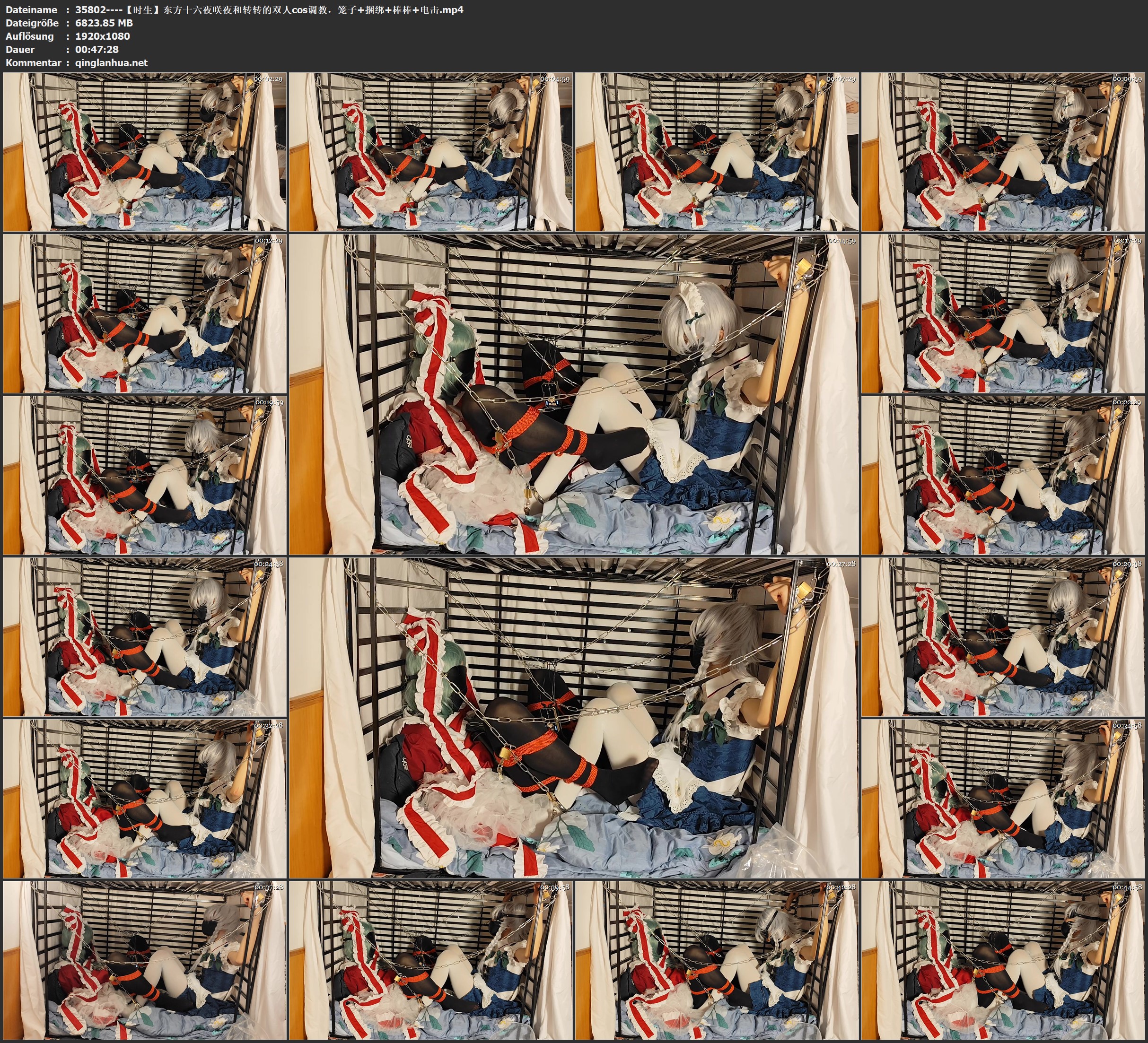The height and width of the screenshot is (1043, 1148).
Task: Click the qinglanhua.net comment text
Action: click(111, 62)
